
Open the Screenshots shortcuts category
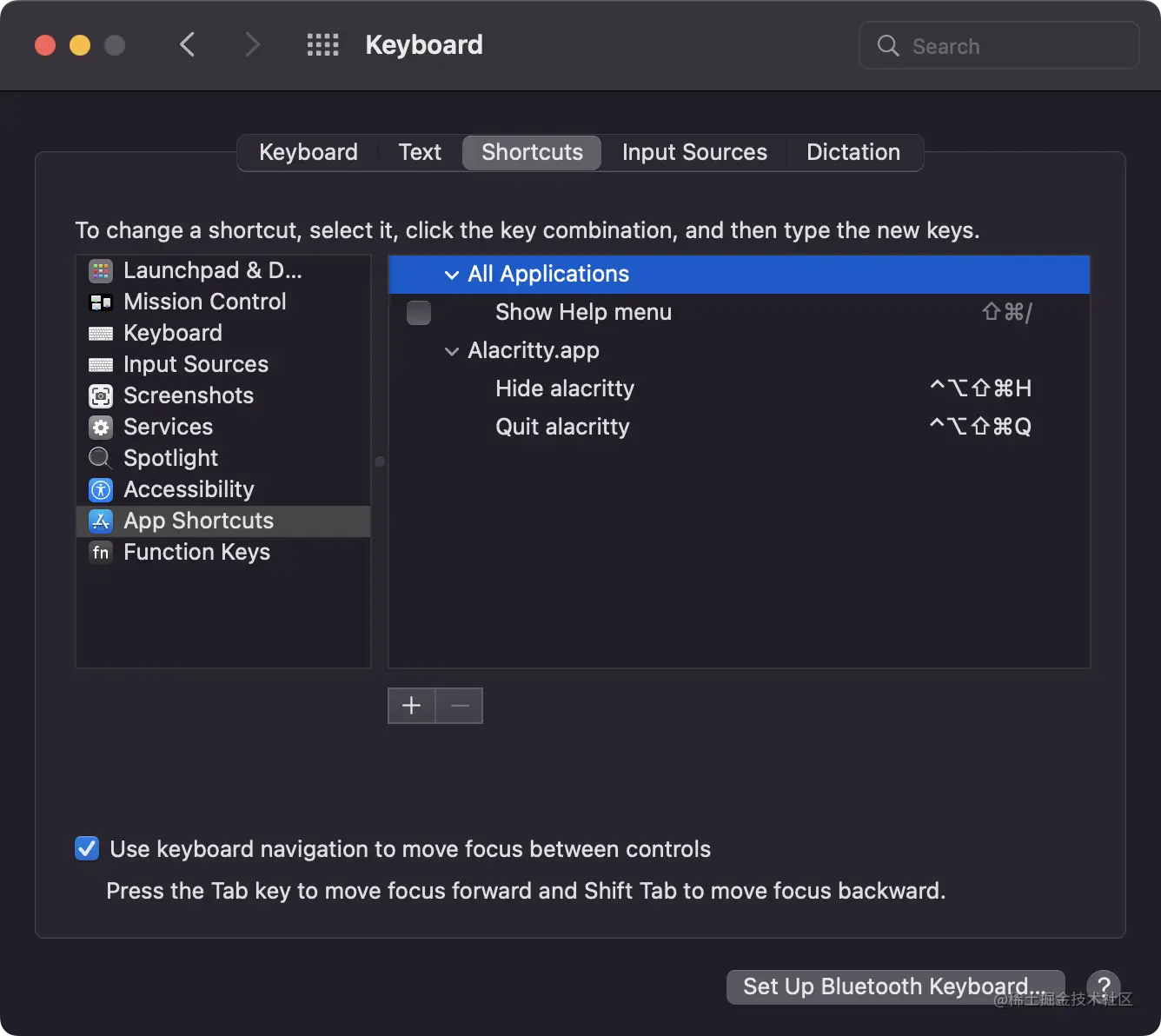click(101, 395)
